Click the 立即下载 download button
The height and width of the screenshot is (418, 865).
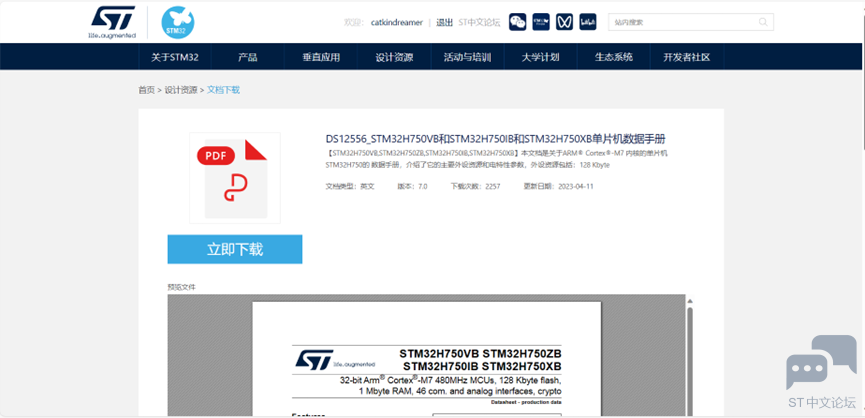[235, 249]
